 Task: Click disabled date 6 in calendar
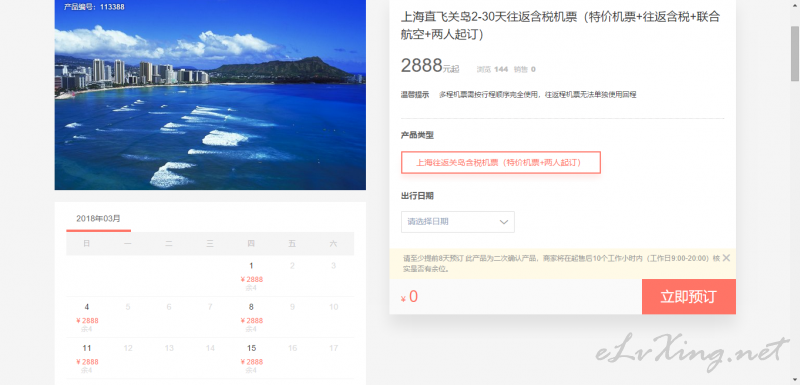point(169,307)
